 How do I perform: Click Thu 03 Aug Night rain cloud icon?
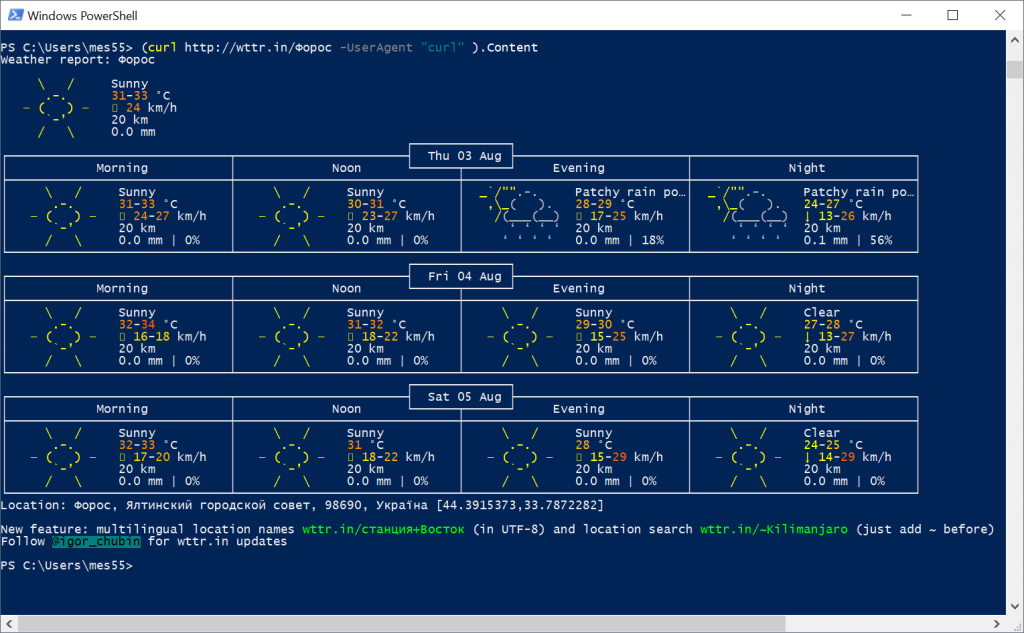point(746,215)
